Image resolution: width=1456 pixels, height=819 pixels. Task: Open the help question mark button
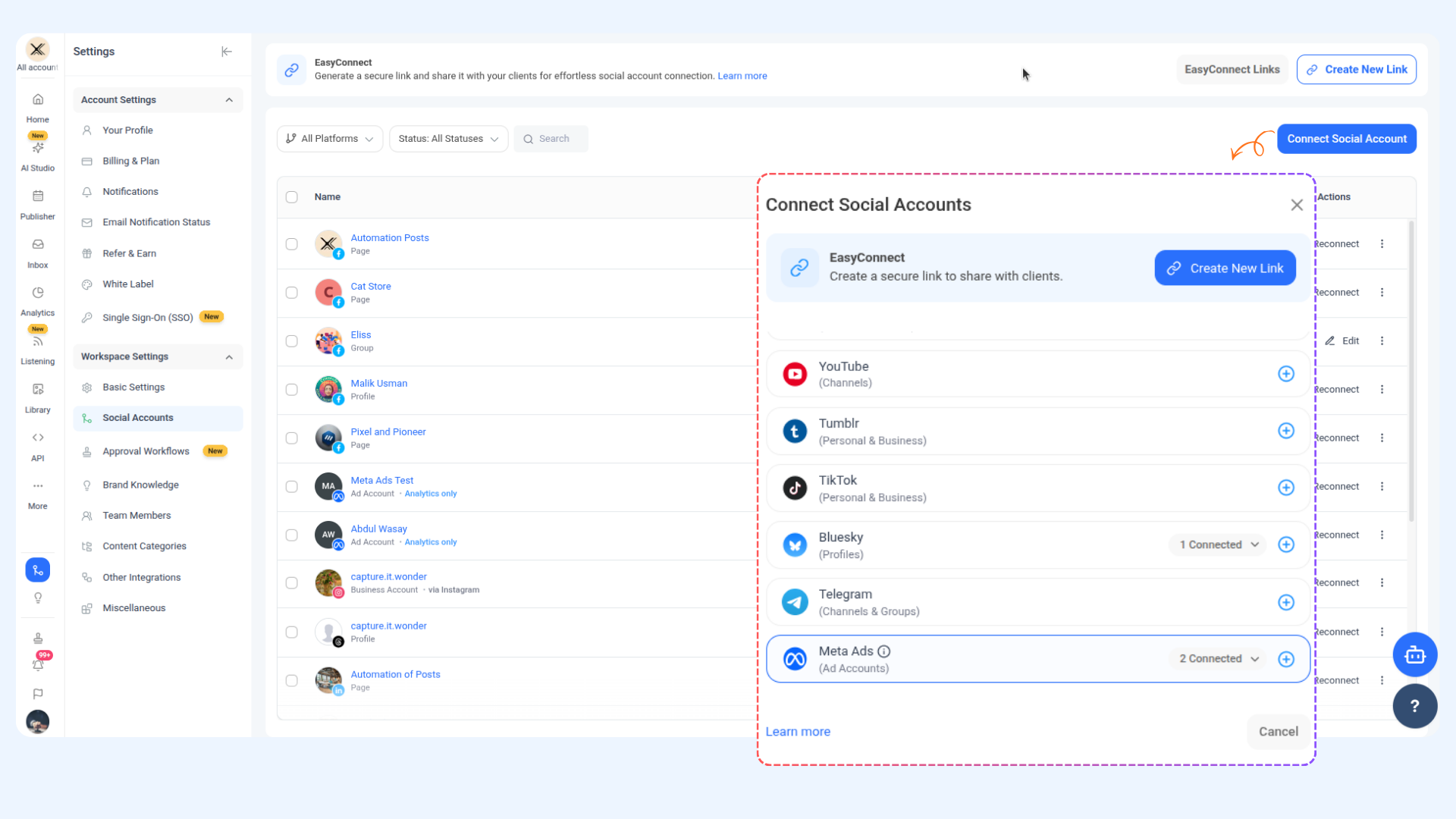click(1415, 706)
